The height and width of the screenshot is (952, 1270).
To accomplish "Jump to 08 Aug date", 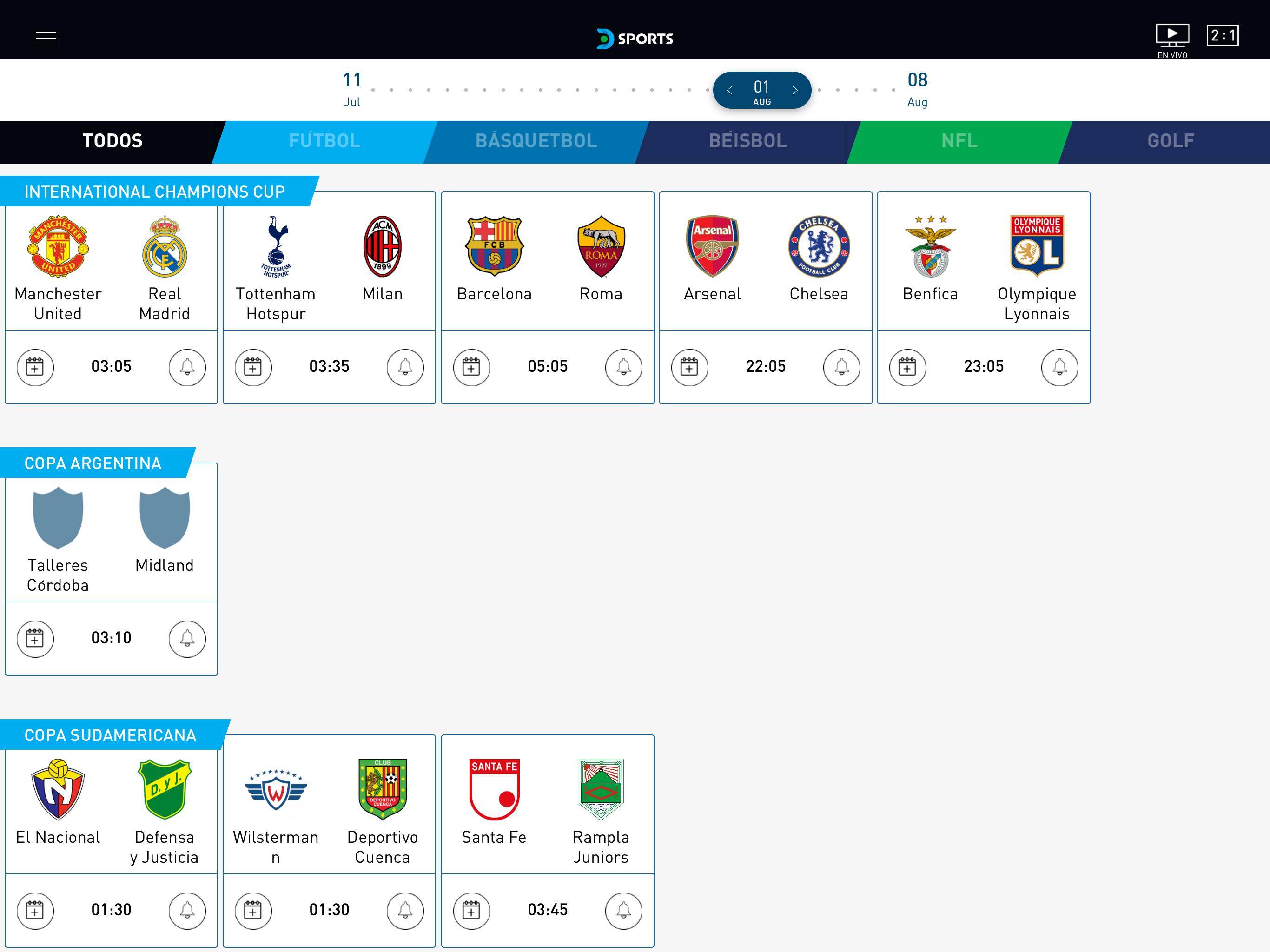I will (917, 89).
